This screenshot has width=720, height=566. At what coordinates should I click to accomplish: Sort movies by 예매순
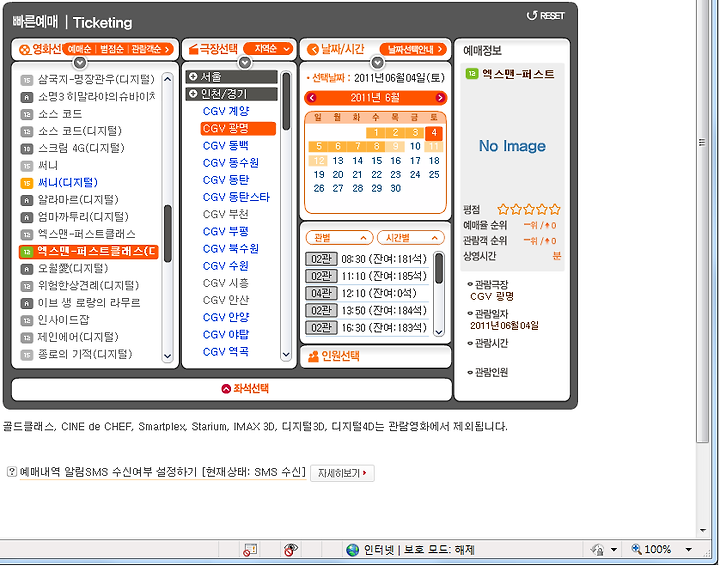pos(79,49)
